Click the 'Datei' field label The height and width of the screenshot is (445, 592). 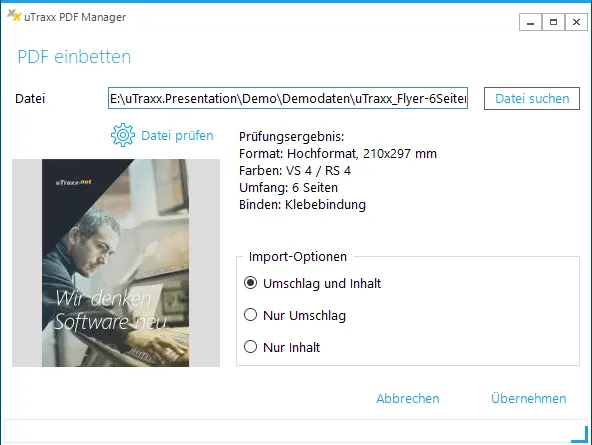(30, 99)
